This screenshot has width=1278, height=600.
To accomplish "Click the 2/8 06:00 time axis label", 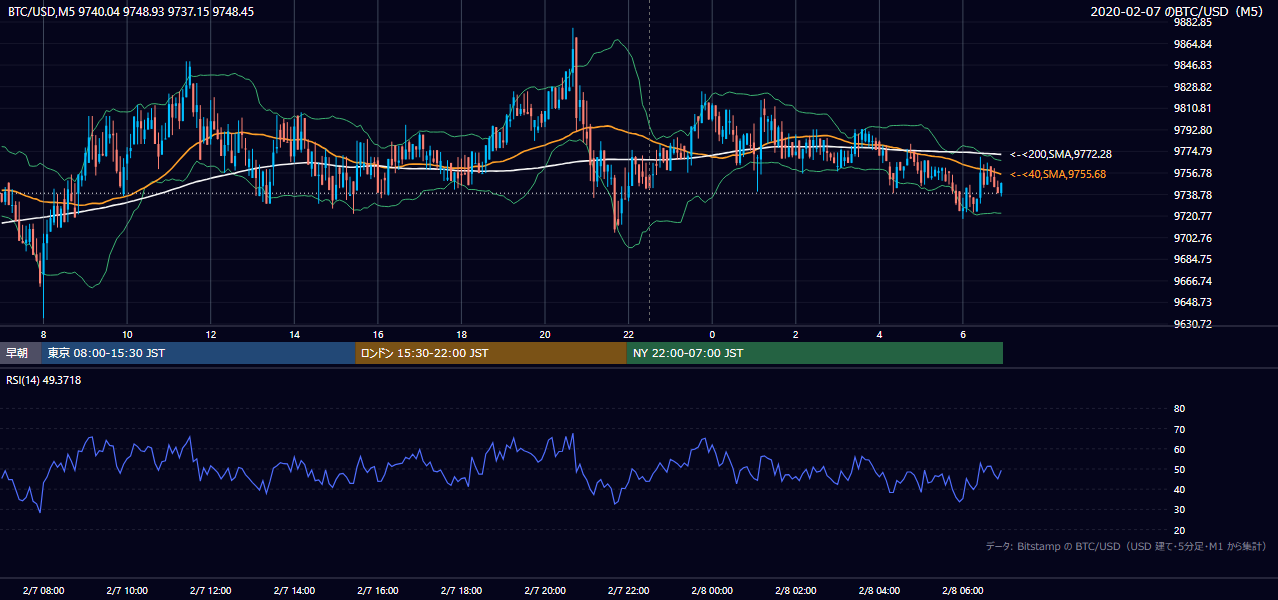I will [963, 591].
